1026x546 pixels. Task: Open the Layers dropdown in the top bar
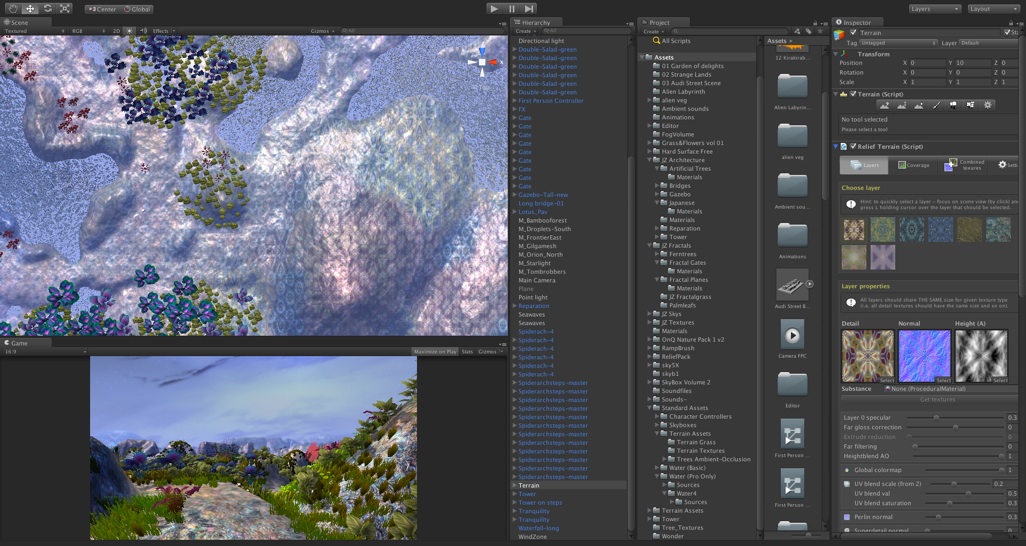[x=934, y=8]
